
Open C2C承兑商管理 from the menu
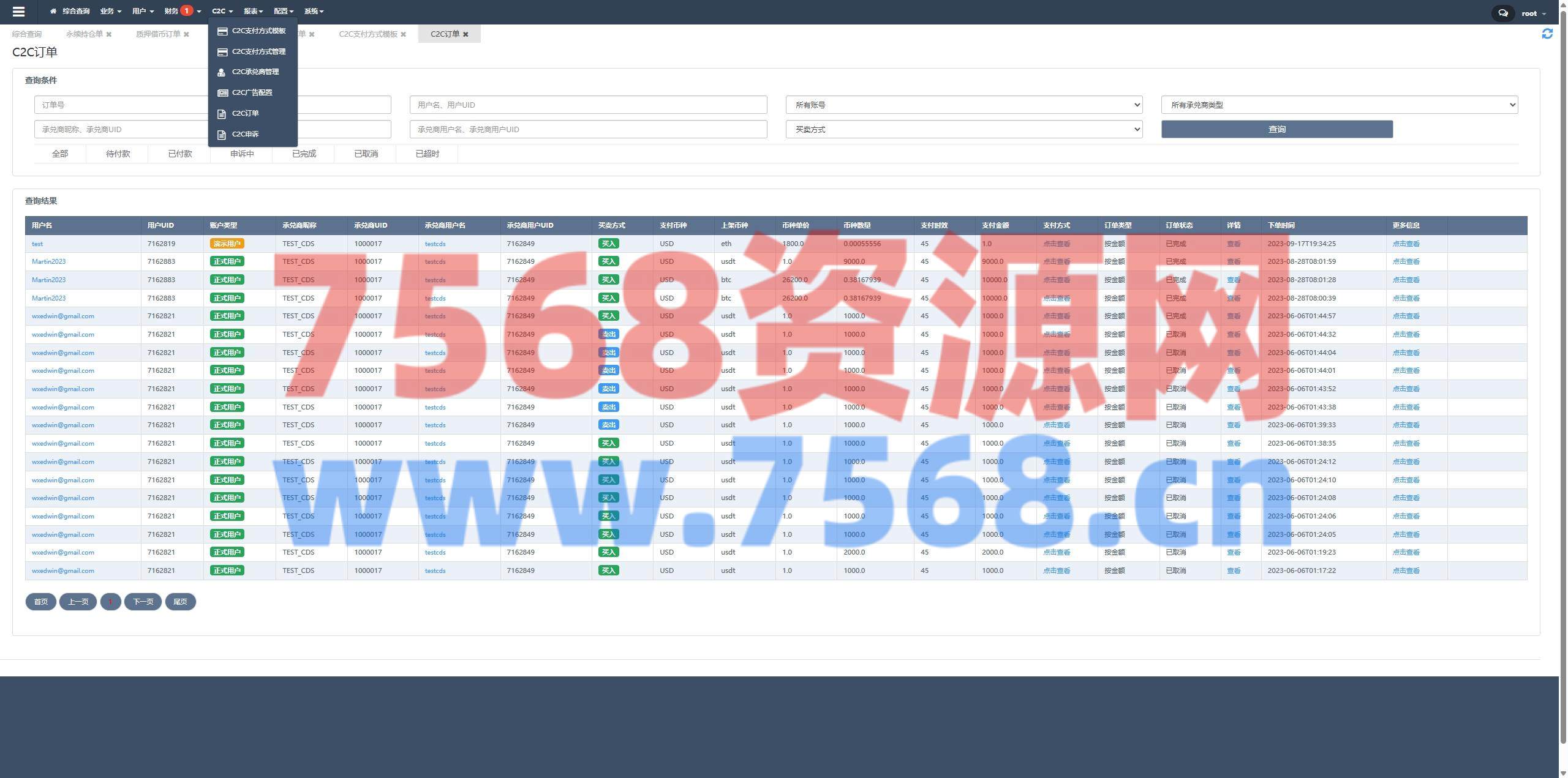point(255,72)
